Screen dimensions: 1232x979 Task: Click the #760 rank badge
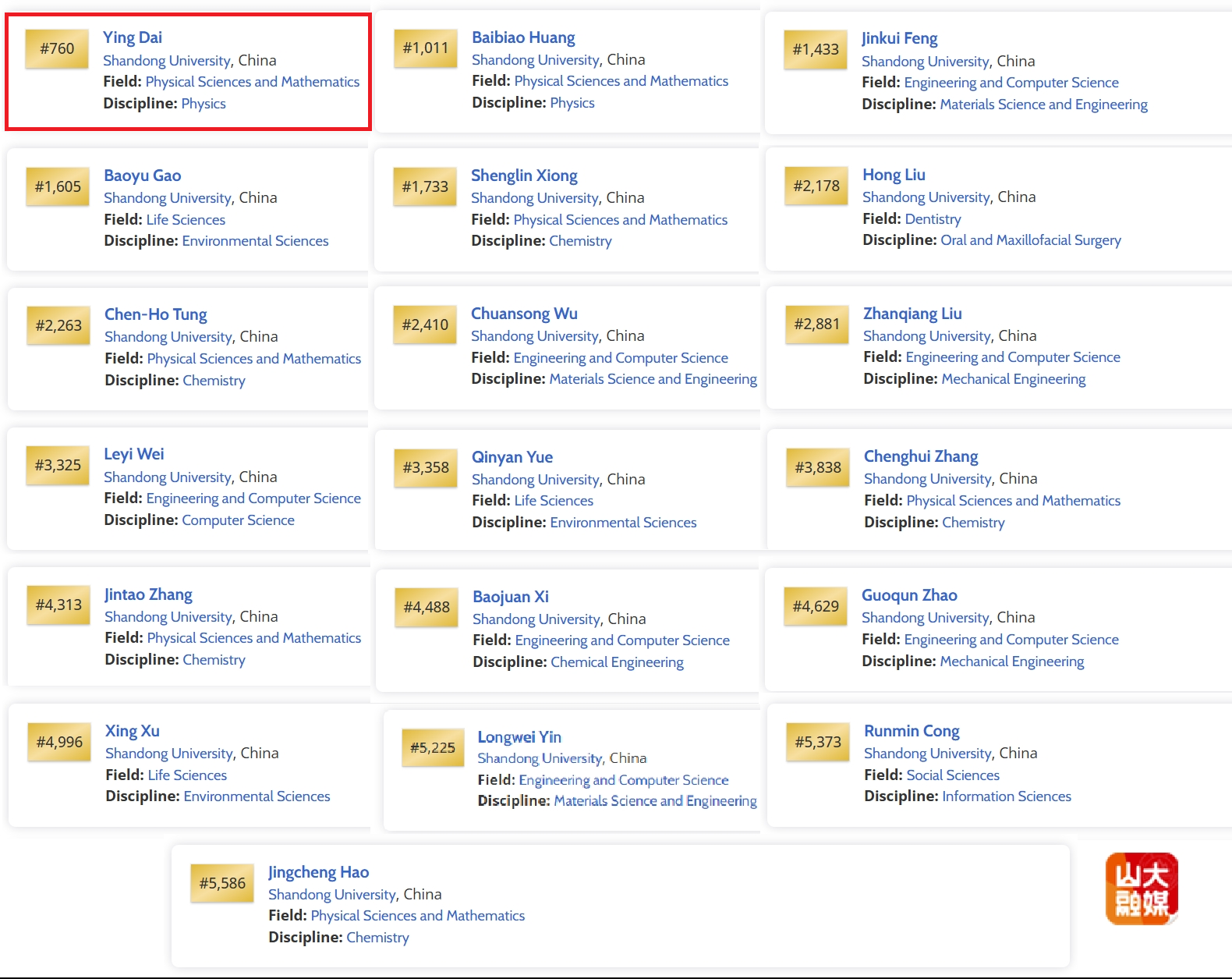point(57,48)
